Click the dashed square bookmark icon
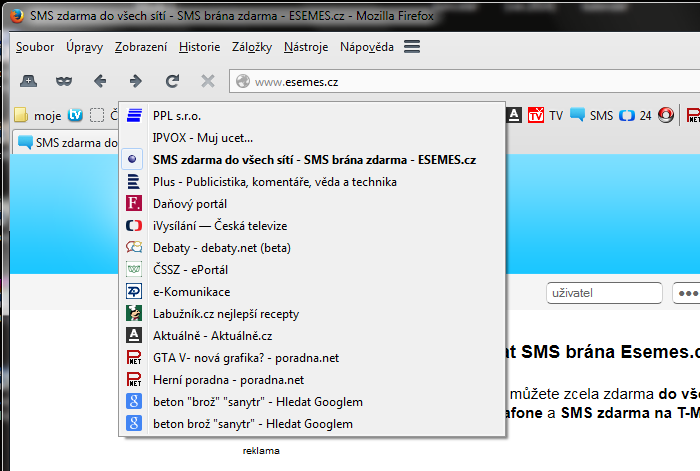Viewport: 700px width, 471px height. [96, 115]
